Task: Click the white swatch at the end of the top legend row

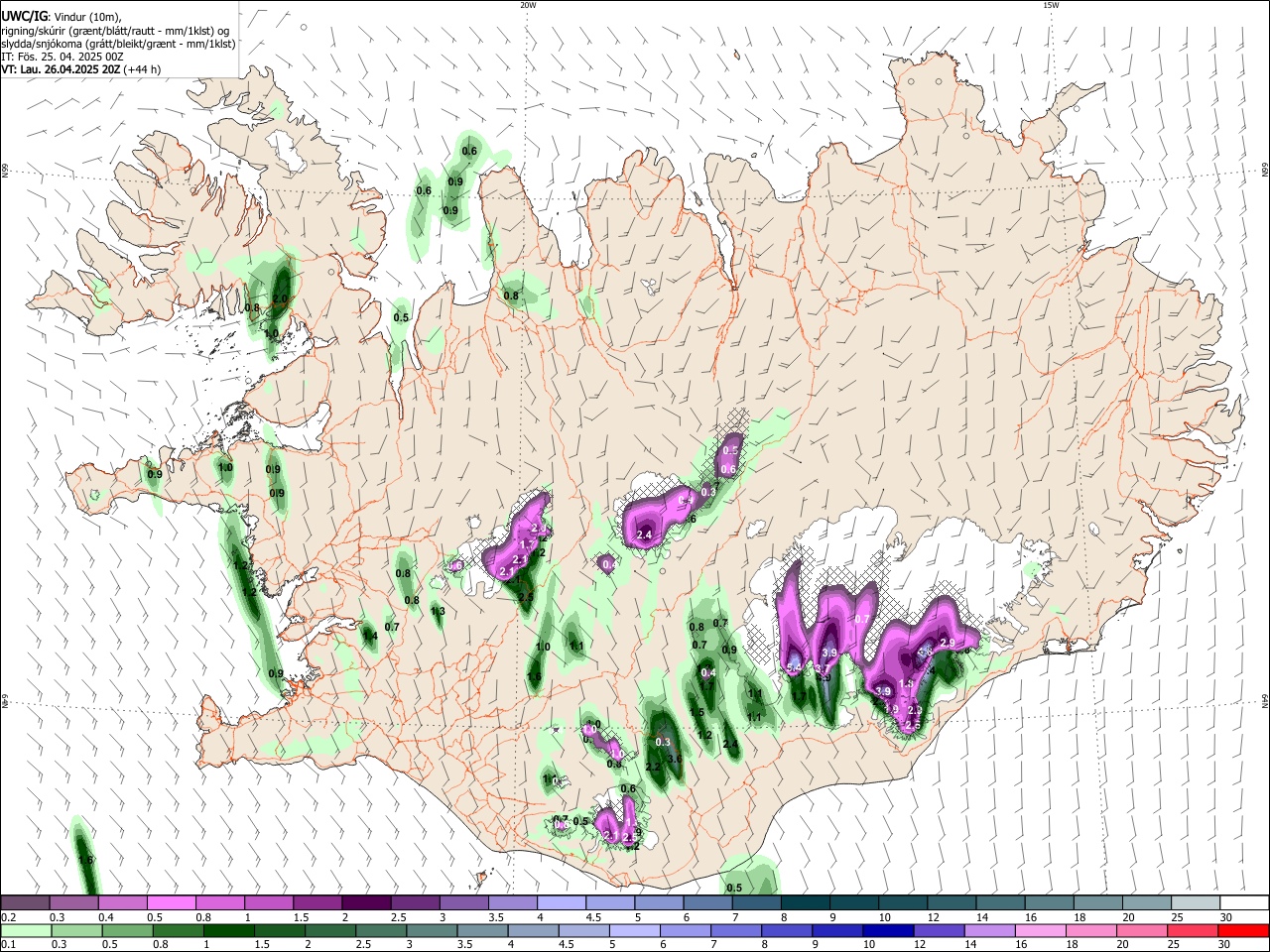Action: point(1244,902)
